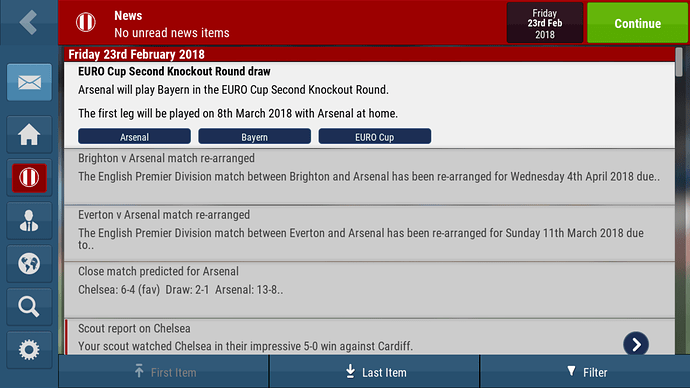Open the search magnifier icon
The width and height of the screenshot is (690, 388).
click(x=29, y=307)
